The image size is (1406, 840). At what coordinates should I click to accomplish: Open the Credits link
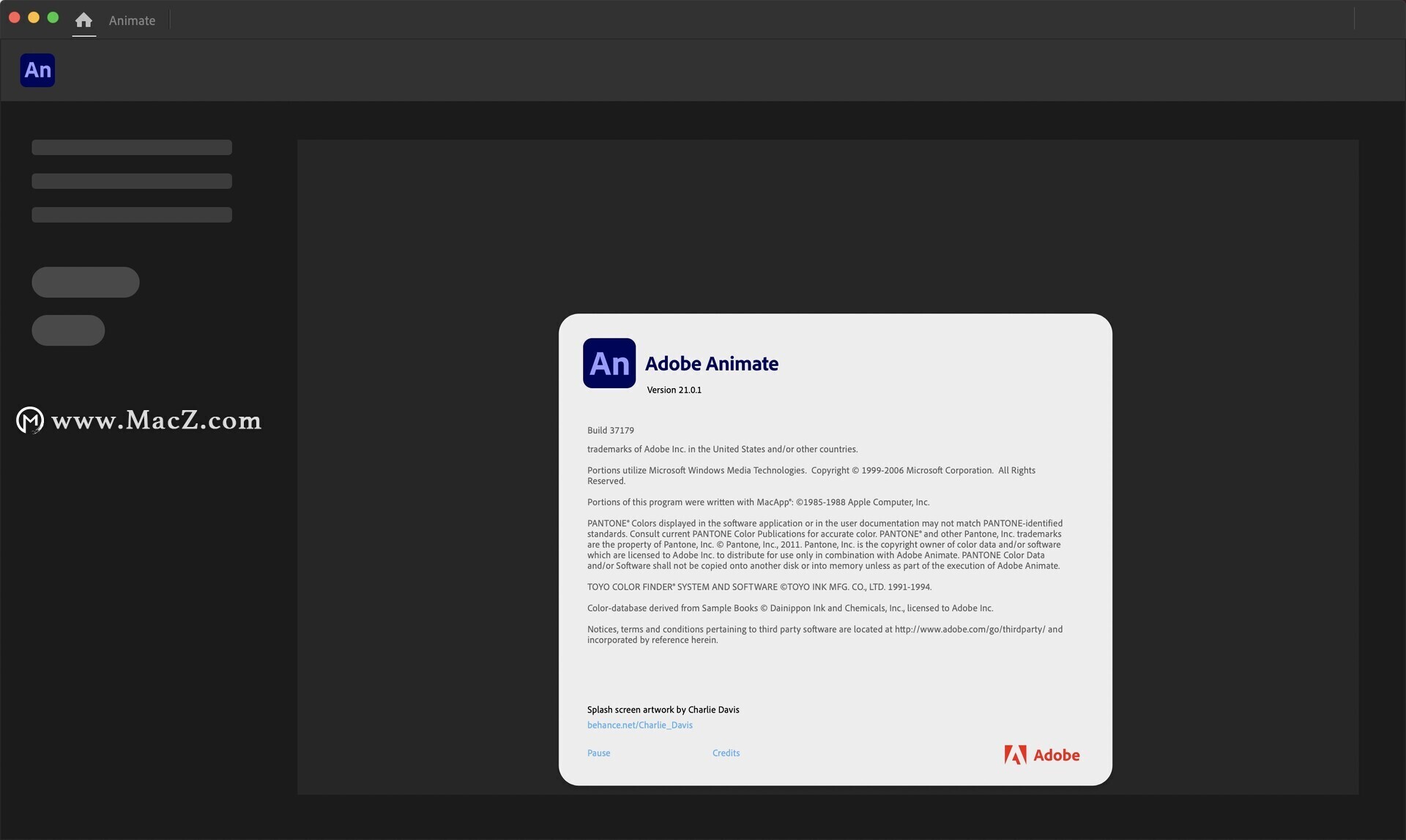726,753
